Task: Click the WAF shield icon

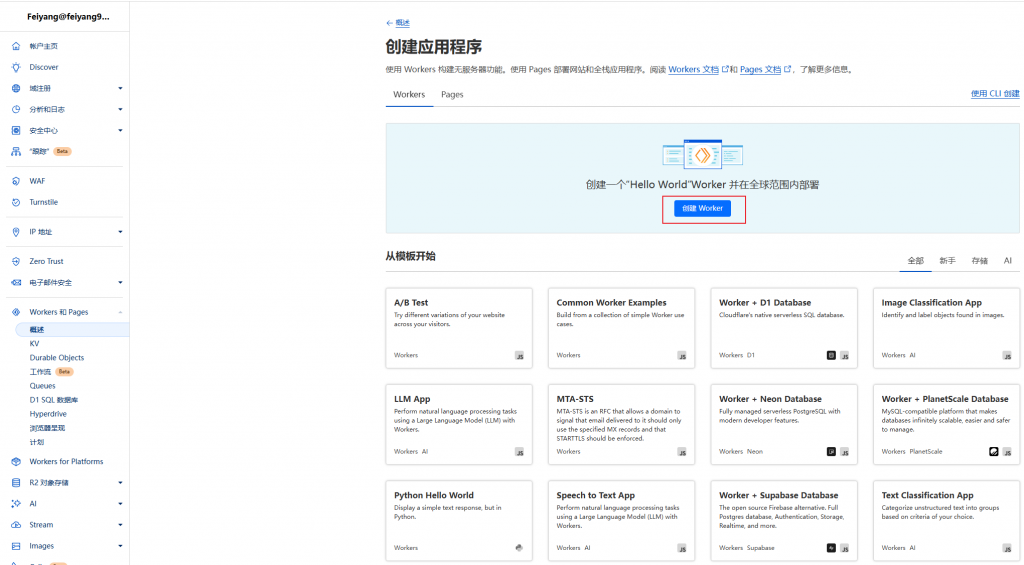Action: pos(16,181)
